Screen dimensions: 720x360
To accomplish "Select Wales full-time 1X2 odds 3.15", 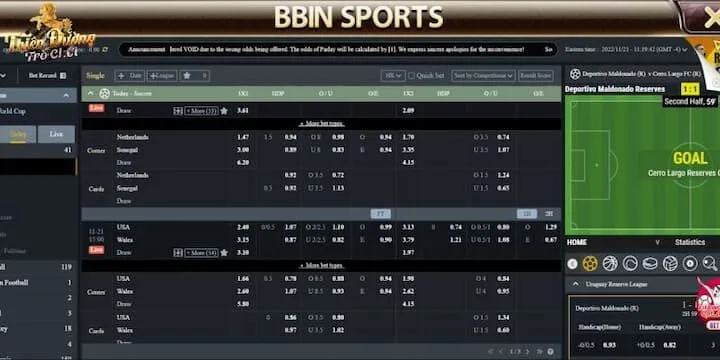I will coord(243,240).
